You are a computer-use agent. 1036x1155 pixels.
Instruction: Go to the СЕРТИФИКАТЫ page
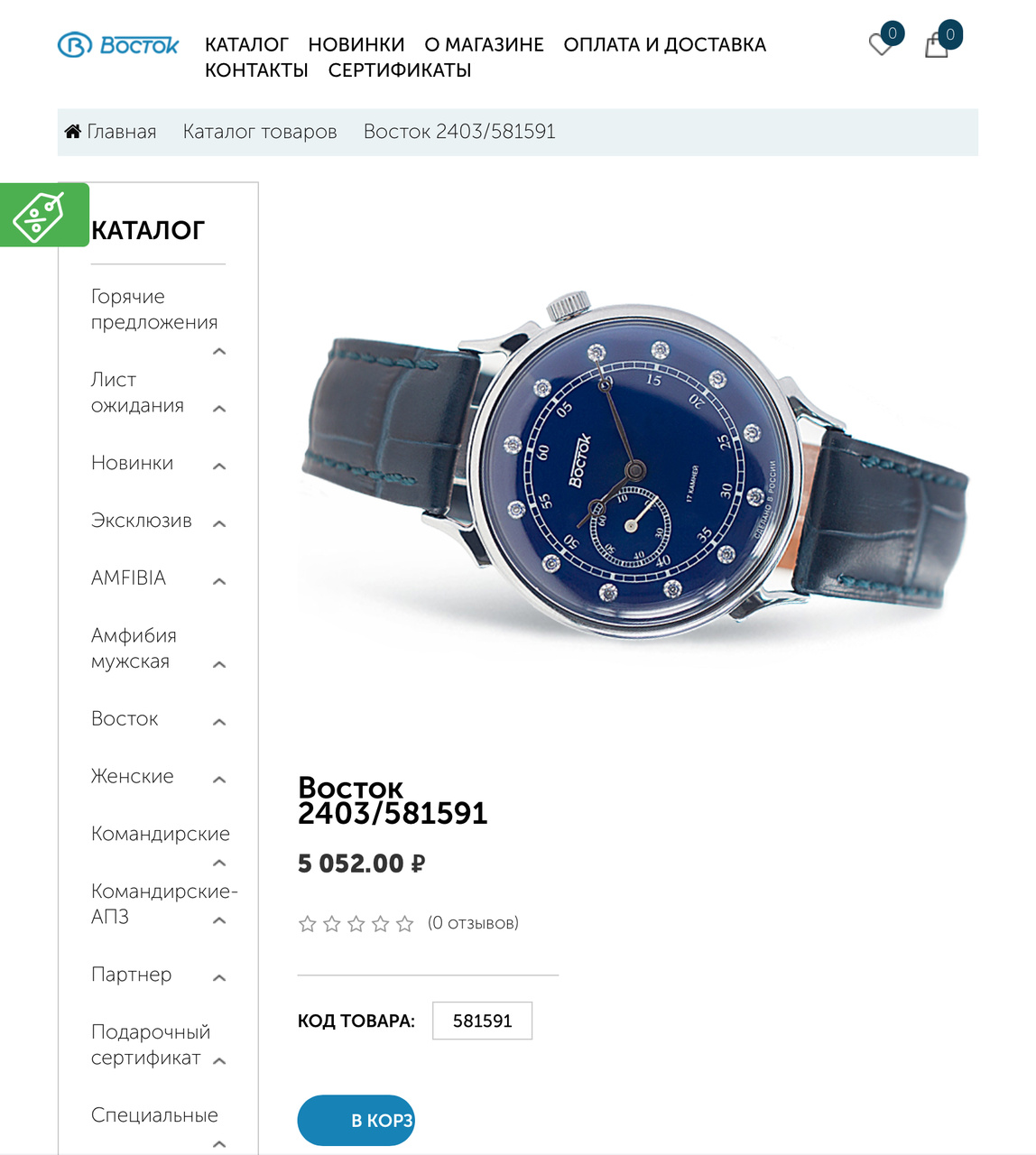tap(400, 69)
